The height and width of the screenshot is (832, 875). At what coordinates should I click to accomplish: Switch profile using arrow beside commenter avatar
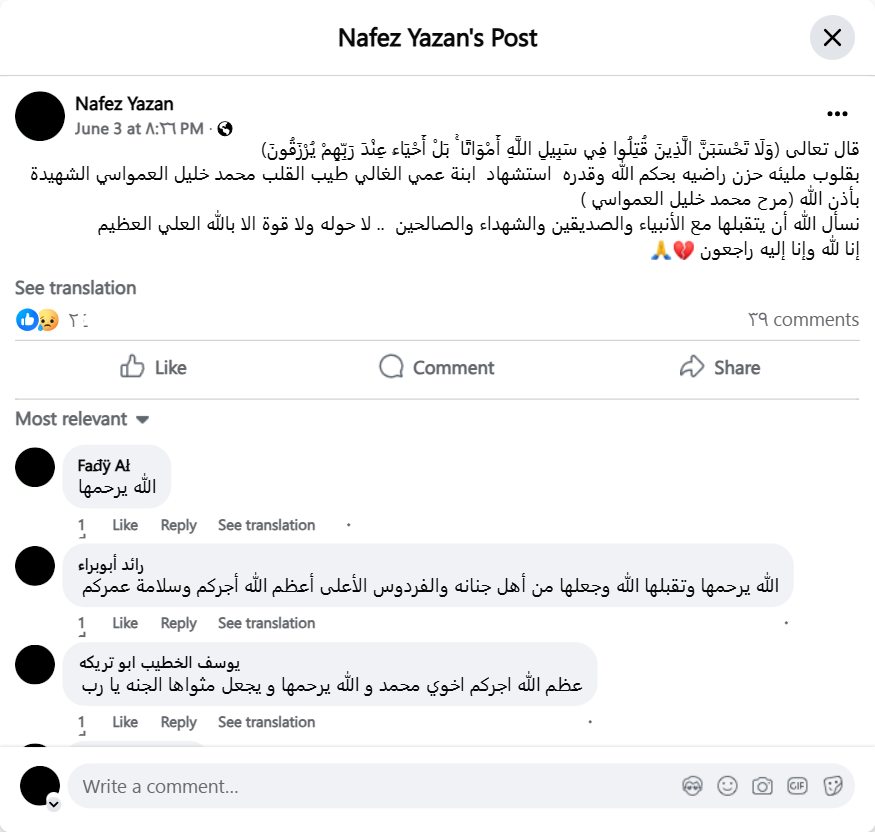click(53, 803)
